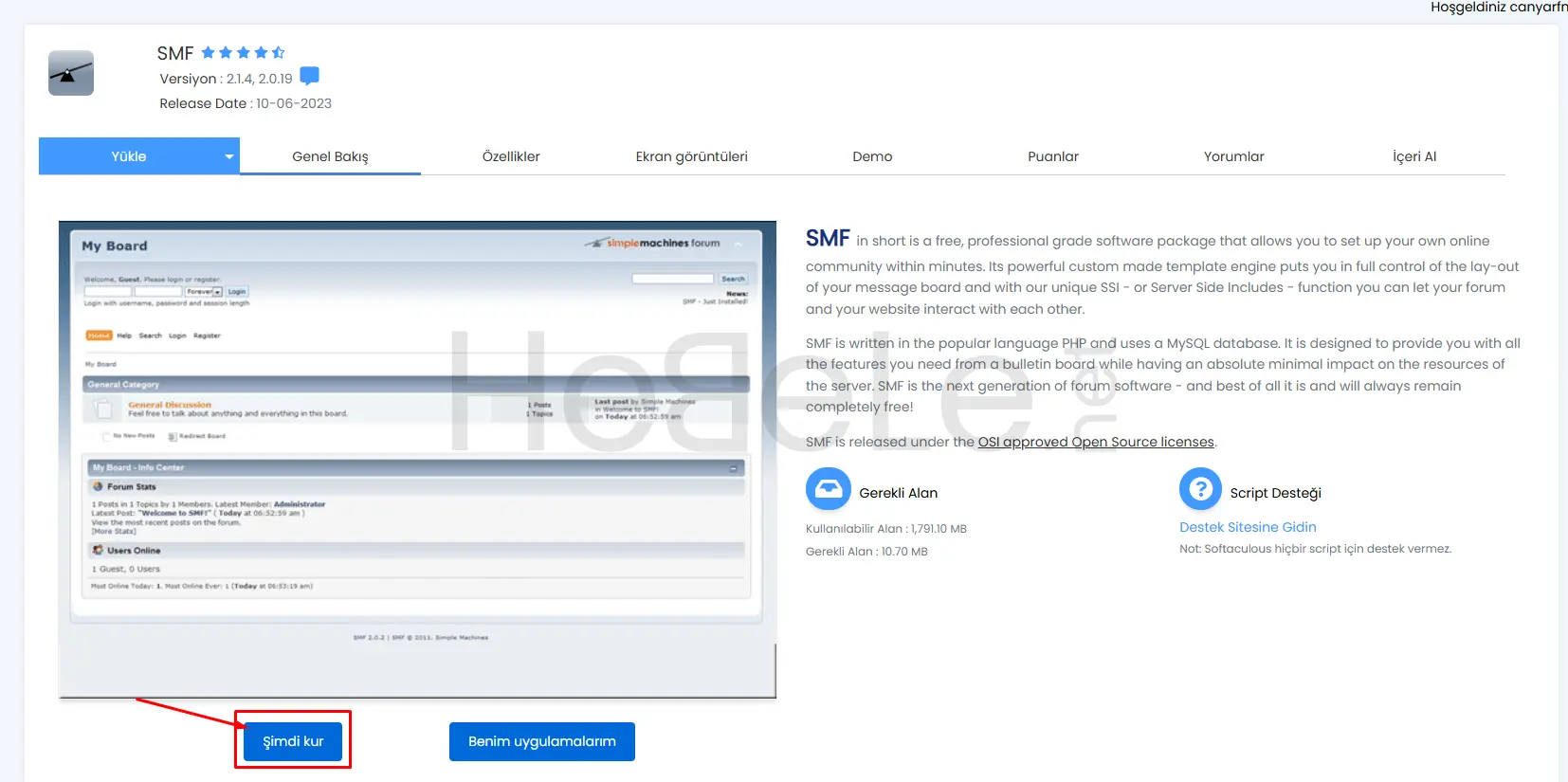Screen dimensions: 1568x782
Task: Click the Versiyon : 2.1.4, 2.0.19 text
Action: (x=226, y=79)
